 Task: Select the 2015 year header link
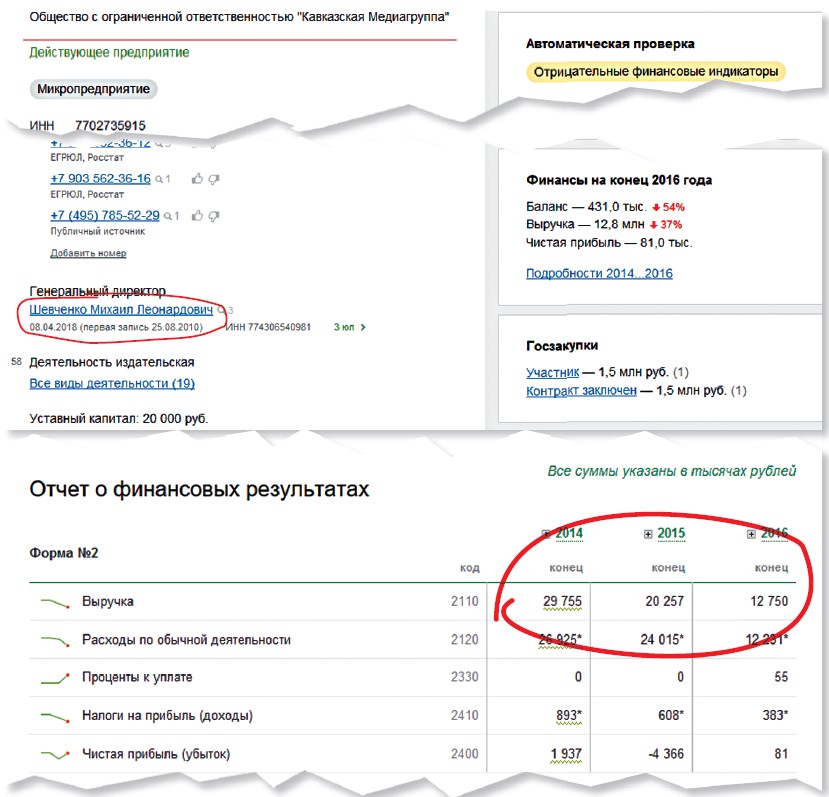[x=671, y=534]
